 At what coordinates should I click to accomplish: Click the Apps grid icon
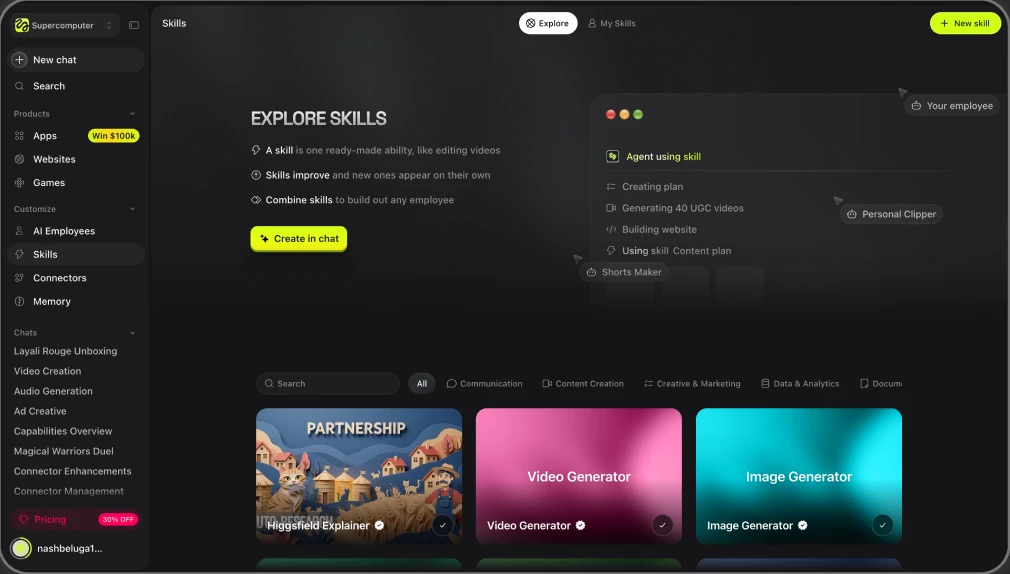(19, 136)
